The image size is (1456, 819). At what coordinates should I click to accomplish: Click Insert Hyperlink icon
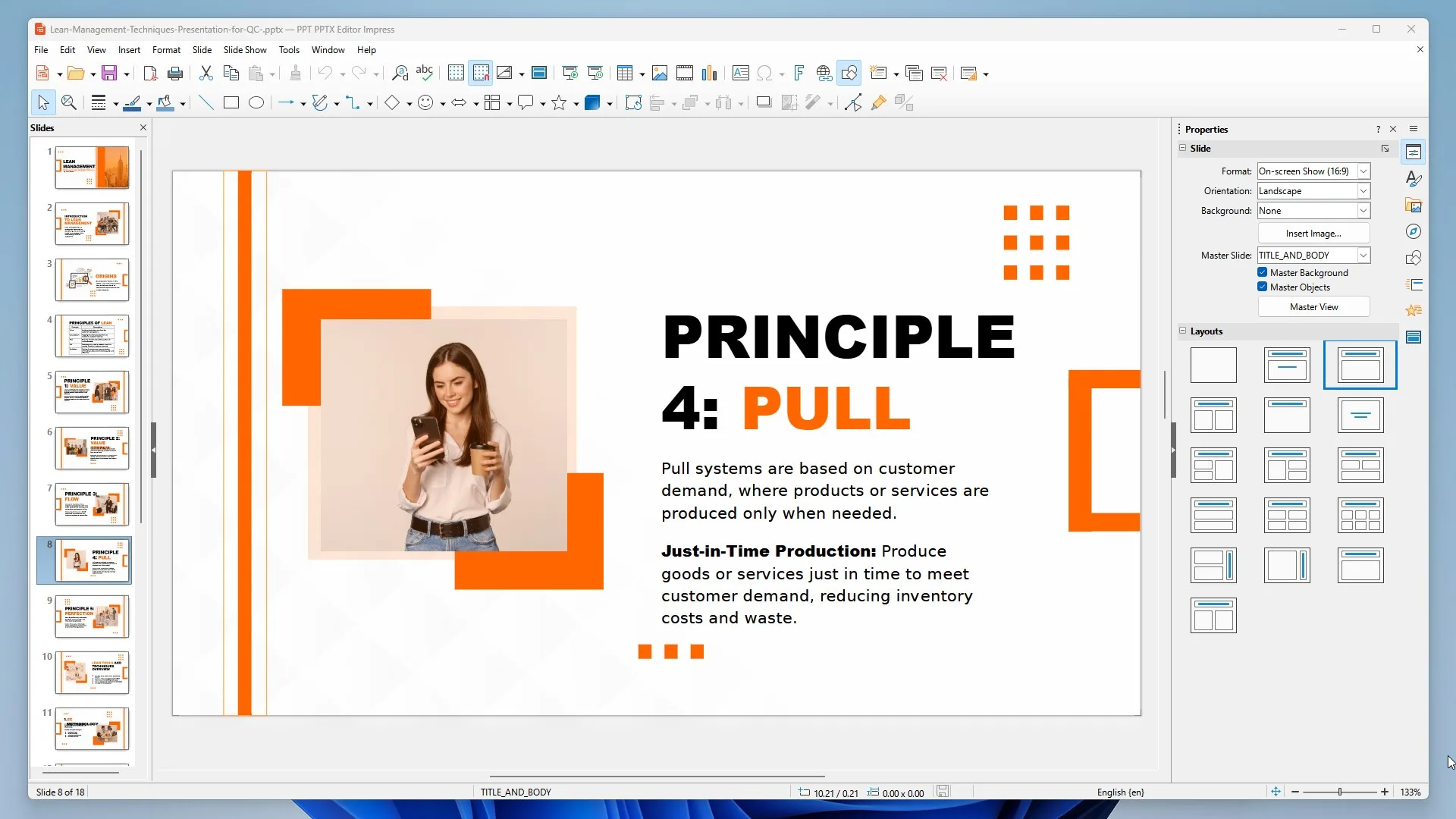[824, 74]
